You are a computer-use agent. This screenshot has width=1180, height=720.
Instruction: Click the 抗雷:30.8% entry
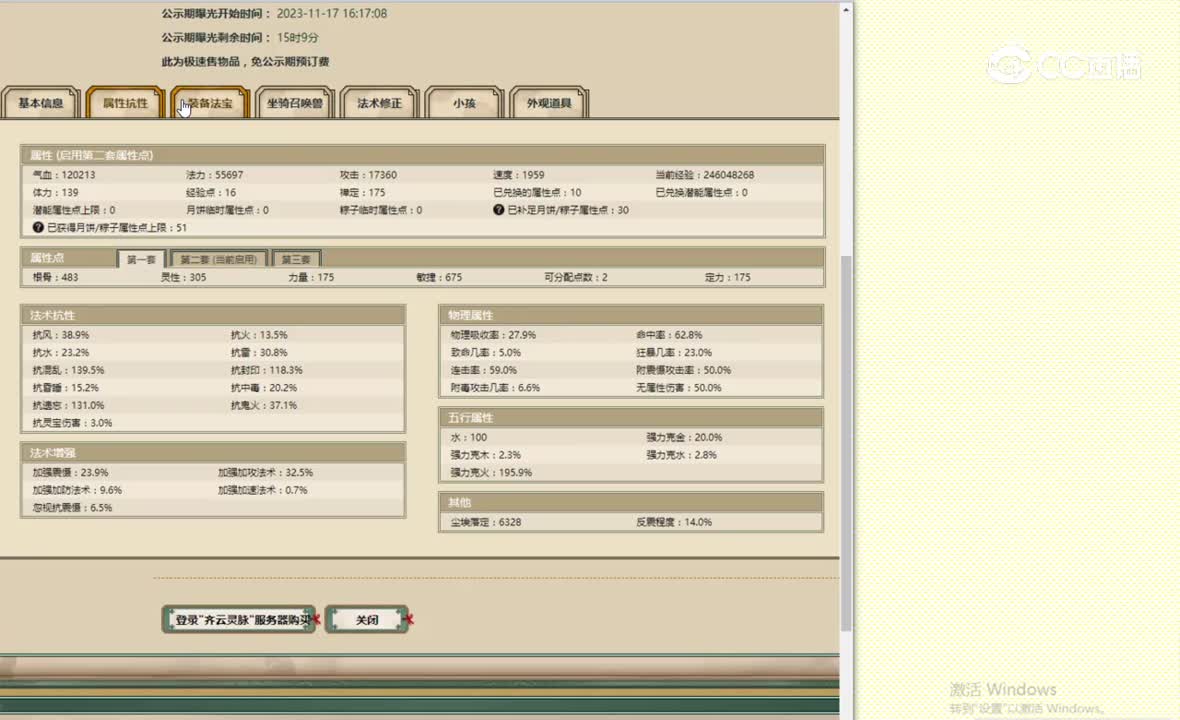pos(259,353)
